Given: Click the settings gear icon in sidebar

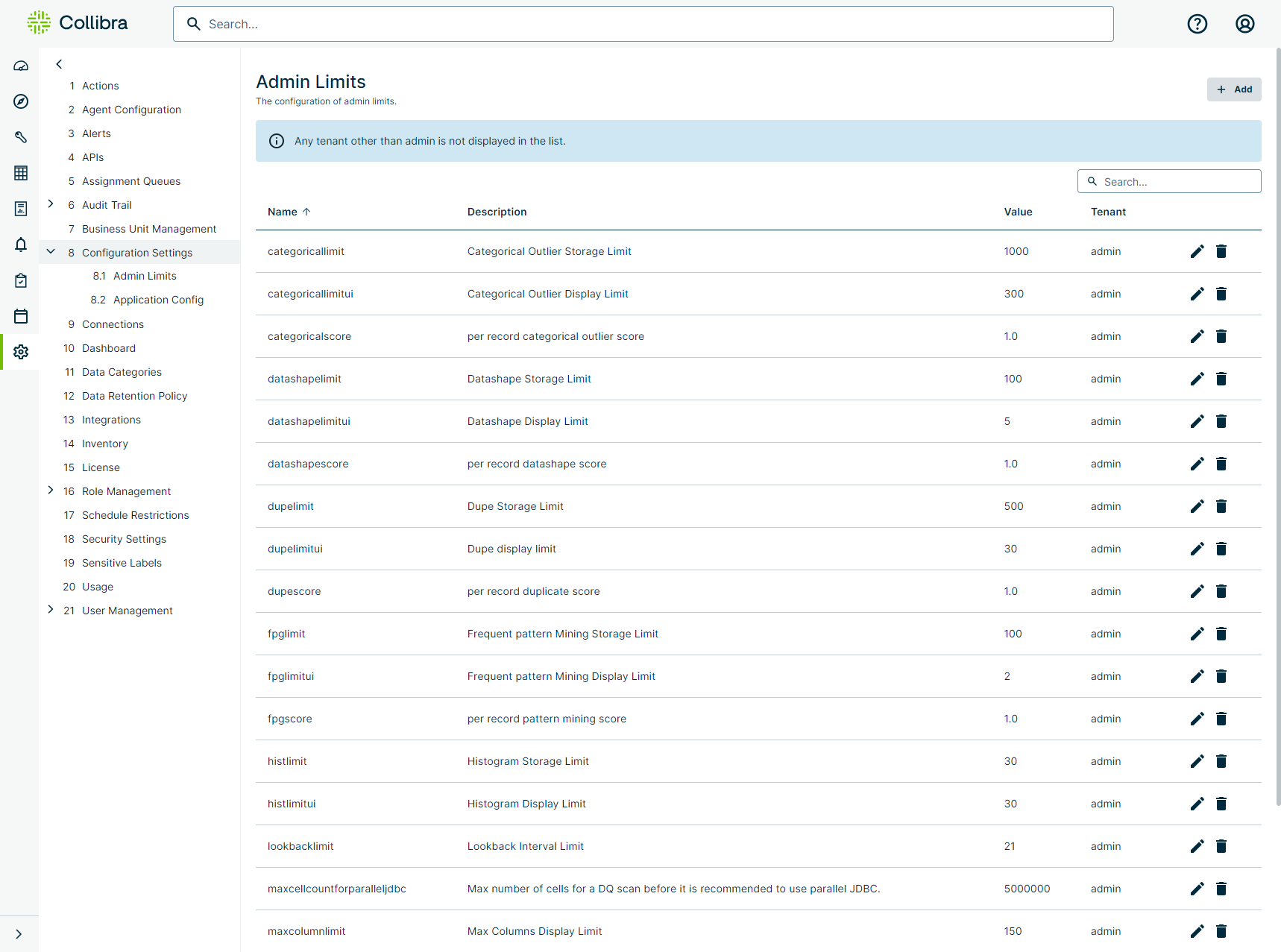Looking at the screenshot, I should point(21,352).
